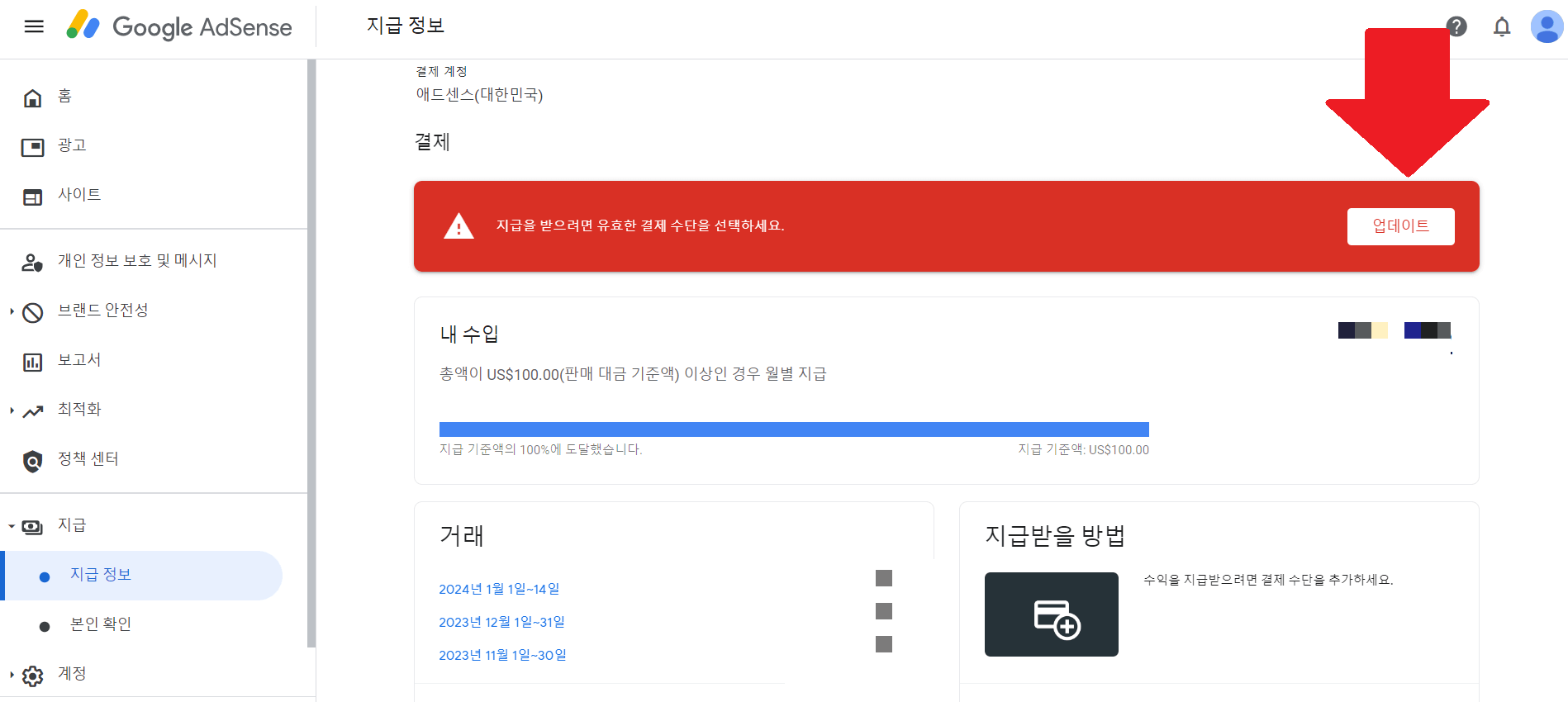Image resolution: width=1568 pixels, height=702 pixels.
Task: Expand the 최적화 section arrow
Action: click(x=12, y=410)
